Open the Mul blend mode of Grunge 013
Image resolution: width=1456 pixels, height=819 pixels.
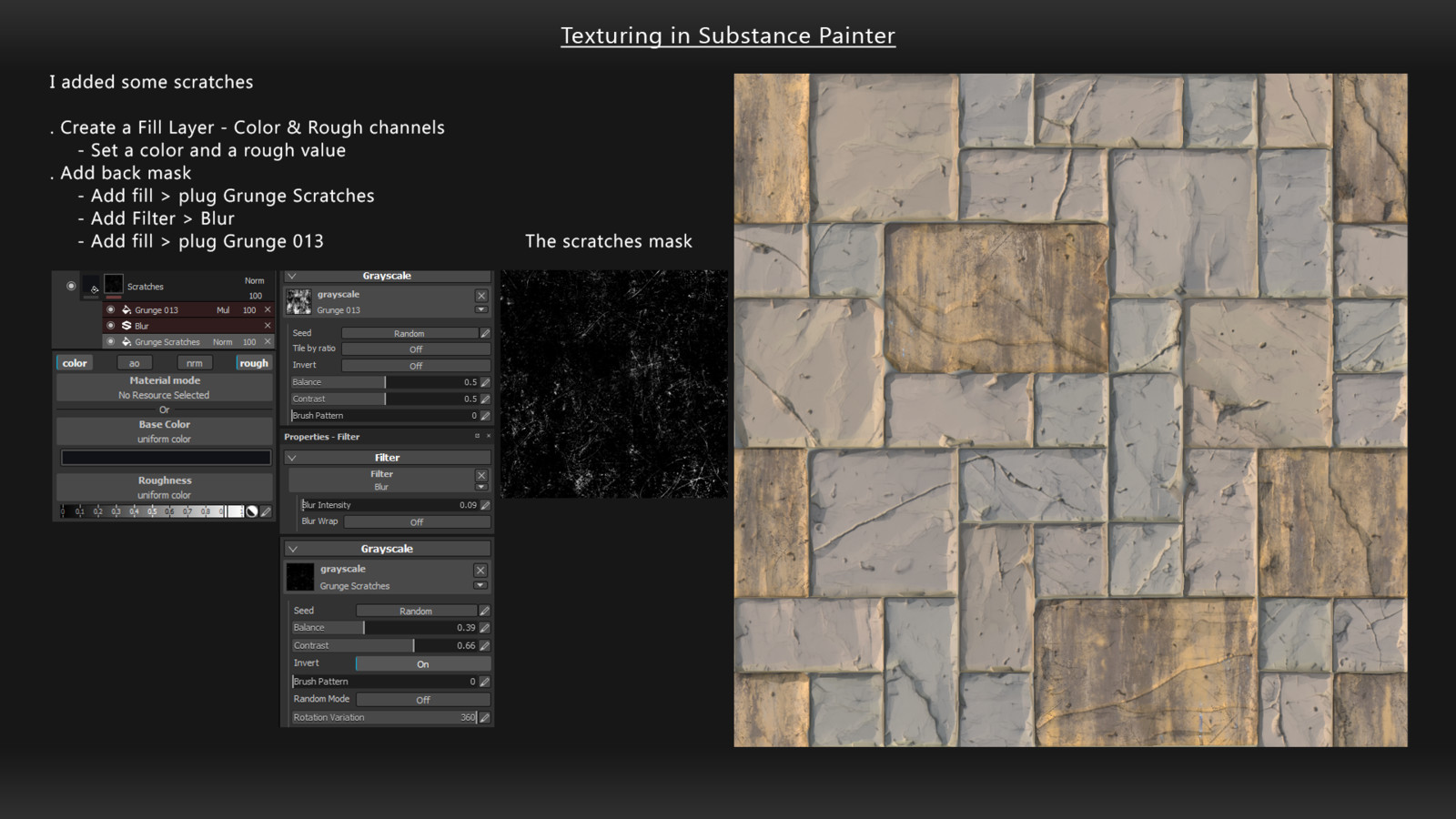click(223, 310)
